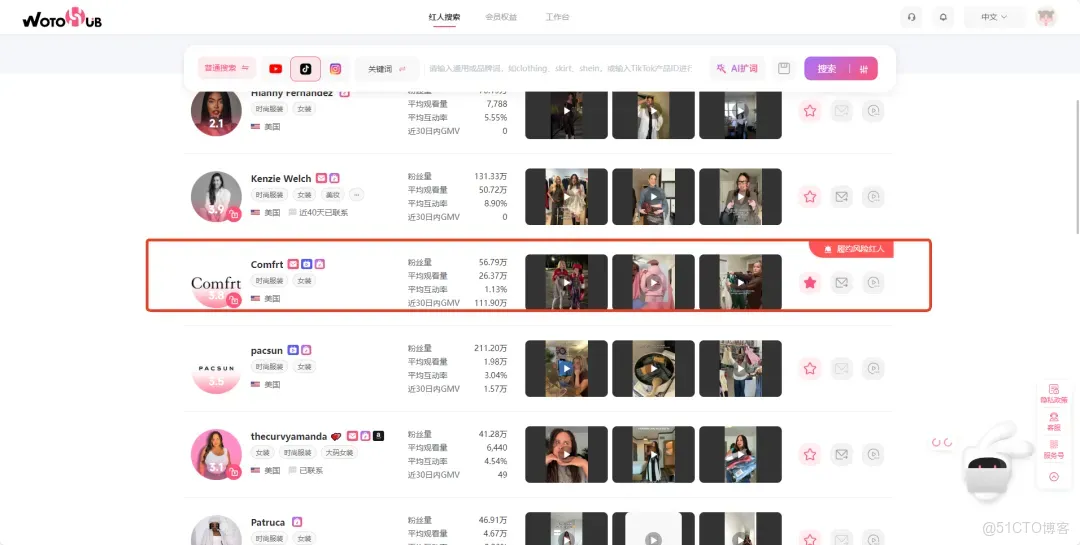
Task: Open the 中文 language dropdown
Action: tap(994, 17)
